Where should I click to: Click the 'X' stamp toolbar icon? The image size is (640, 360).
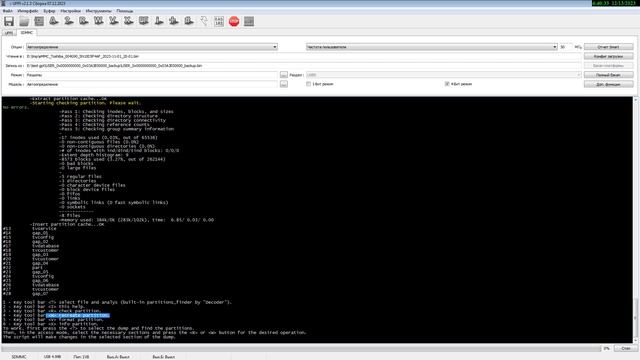[129, 21]
